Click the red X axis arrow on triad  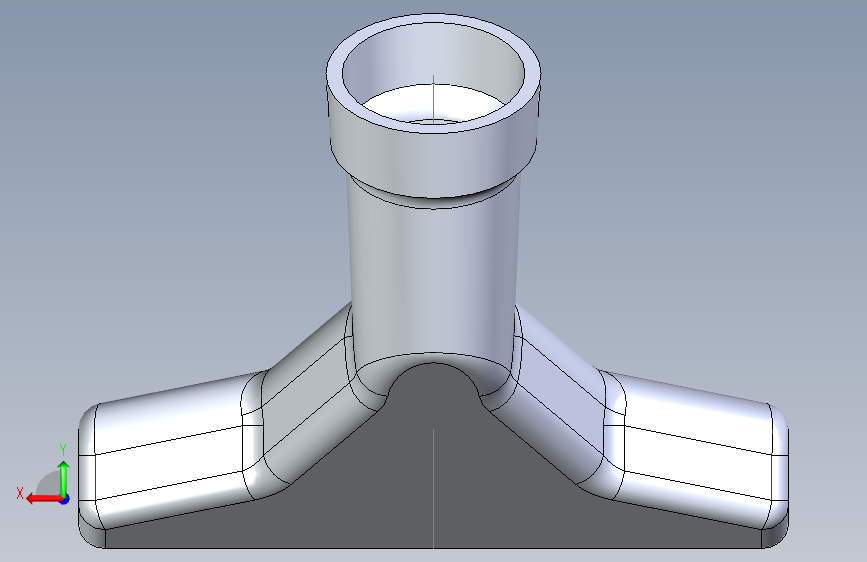(43, 499)
